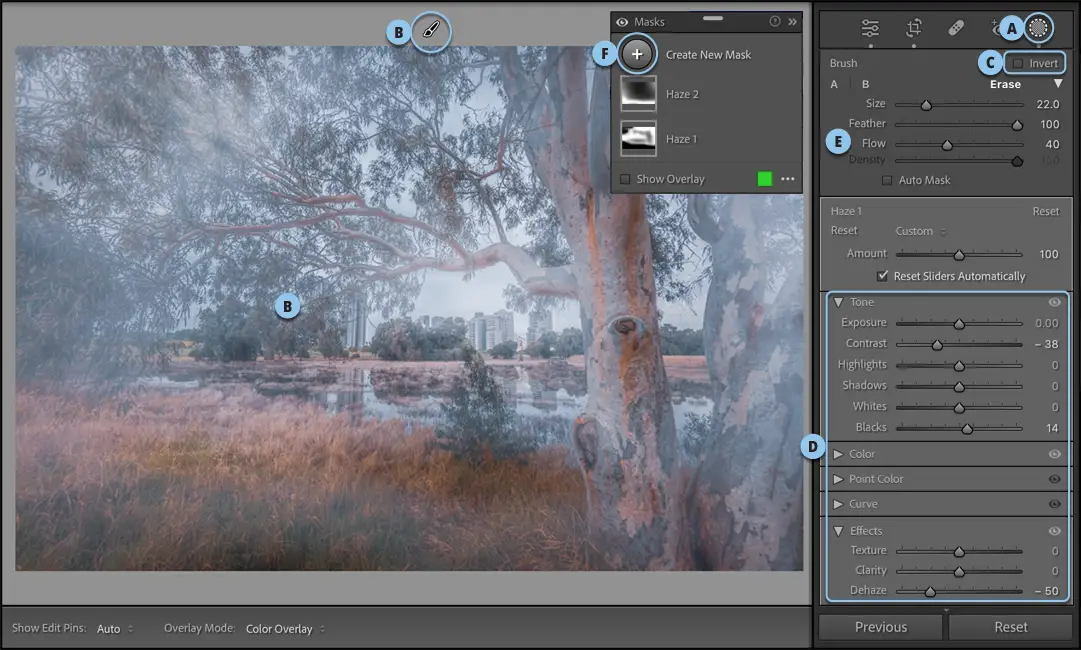Image resolution: width=1081 pixels, height=650 pixels.
Task: Click the Exposure value 0.00
Action: pyautogui.click(x=1047, y=323)
